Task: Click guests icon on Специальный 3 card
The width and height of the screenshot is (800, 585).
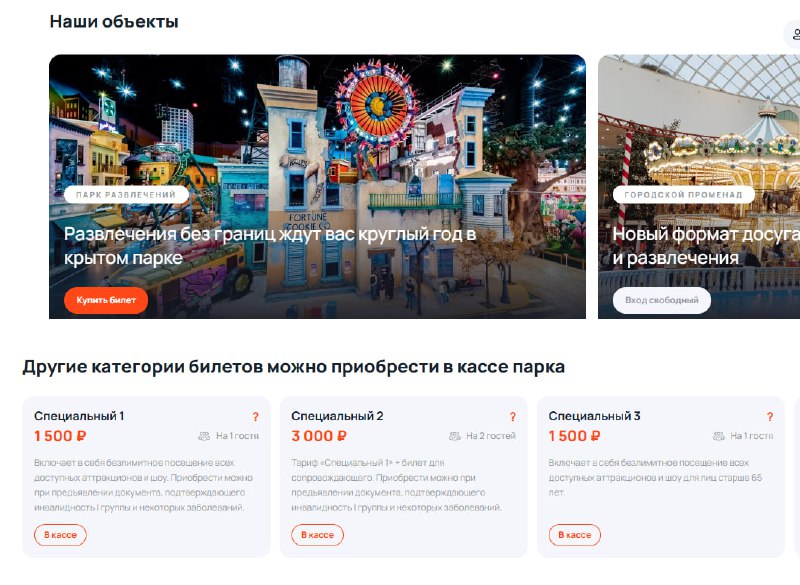Action: coord(718,436)
